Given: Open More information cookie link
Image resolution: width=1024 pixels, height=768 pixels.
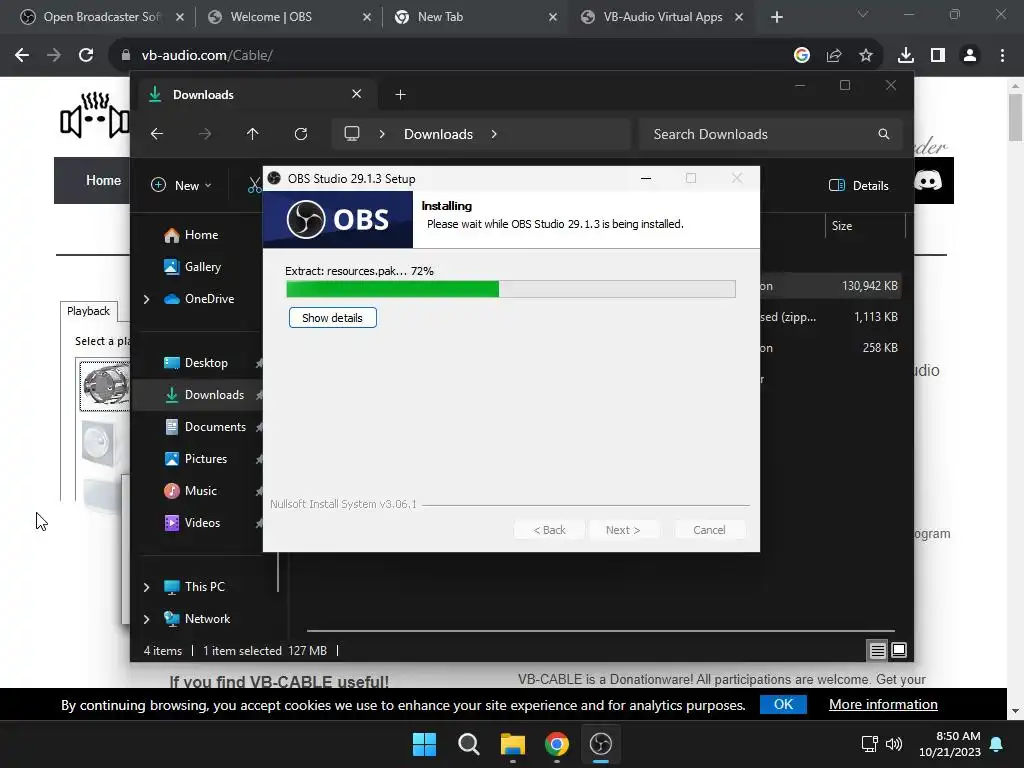Looking at the screenshot, I should pos(883,705).
